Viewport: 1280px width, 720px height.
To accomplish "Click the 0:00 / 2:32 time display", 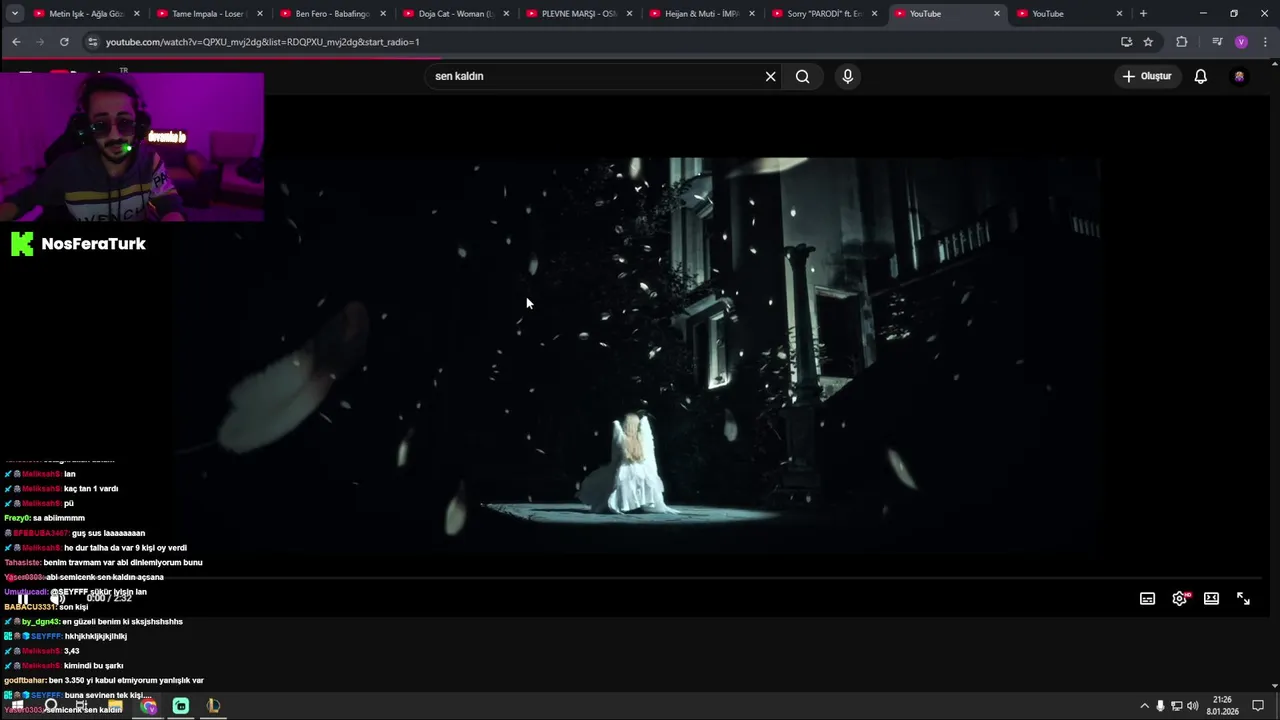I will 109,599.
